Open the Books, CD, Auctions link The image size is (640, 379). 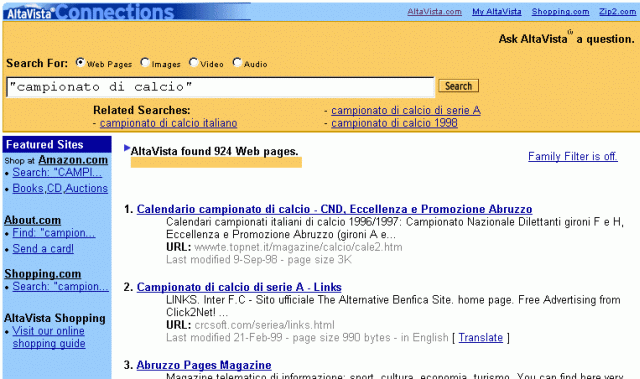pyautogui.click(x=60, y=188)
